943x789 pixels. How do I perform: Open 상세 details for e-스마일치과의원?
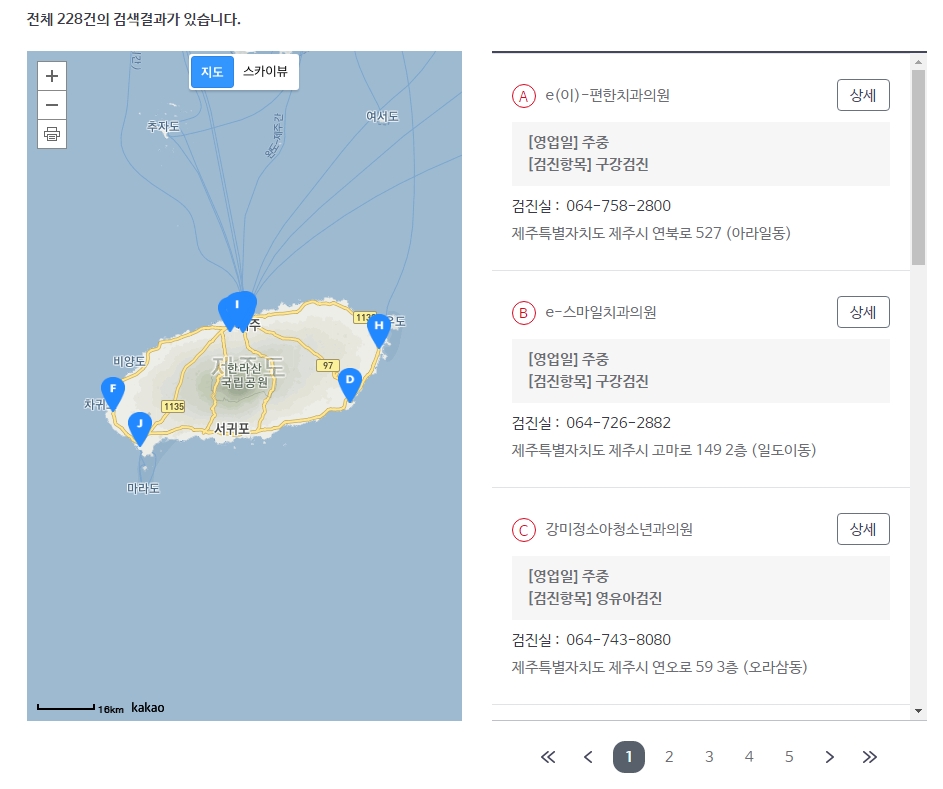(862, 312)
